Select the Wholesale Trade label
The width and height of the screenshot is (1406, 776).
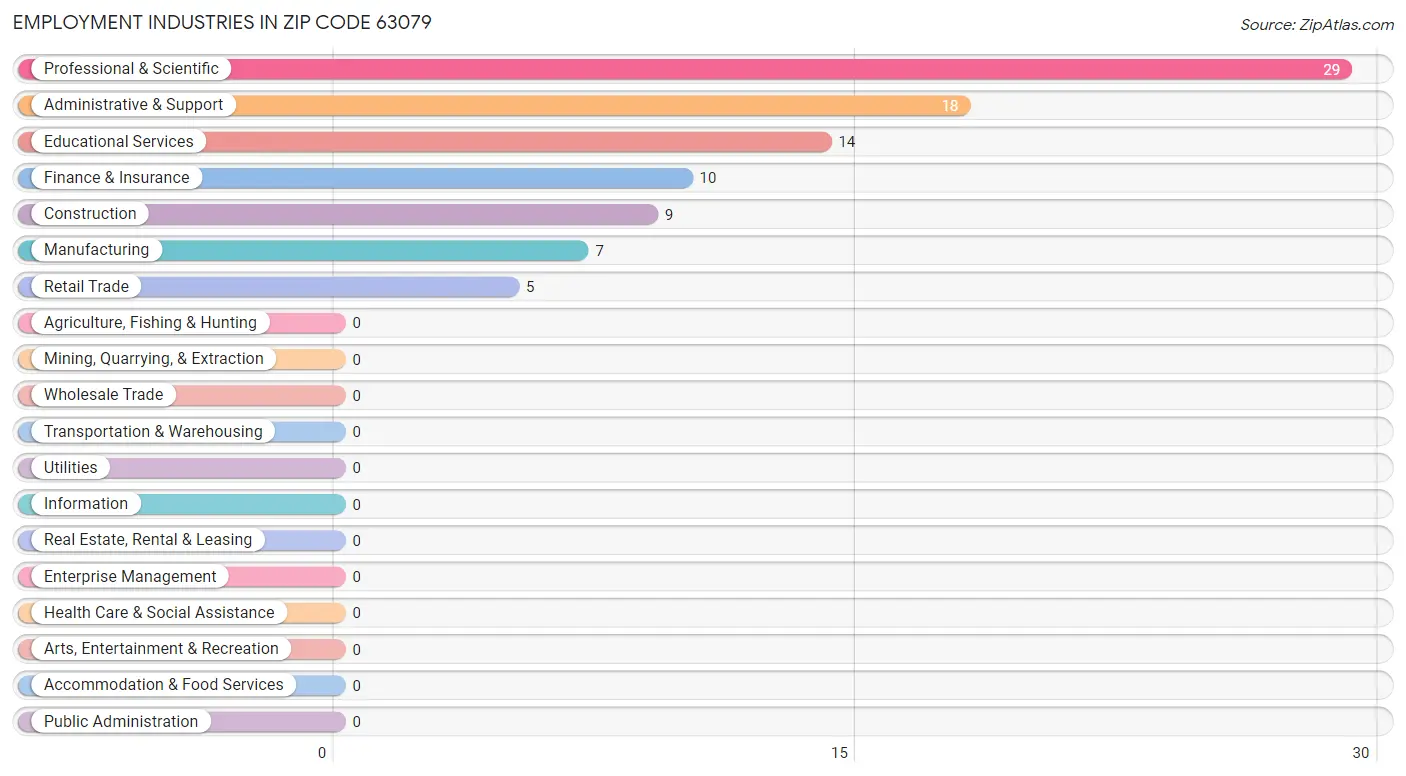[x=103, y=395]
